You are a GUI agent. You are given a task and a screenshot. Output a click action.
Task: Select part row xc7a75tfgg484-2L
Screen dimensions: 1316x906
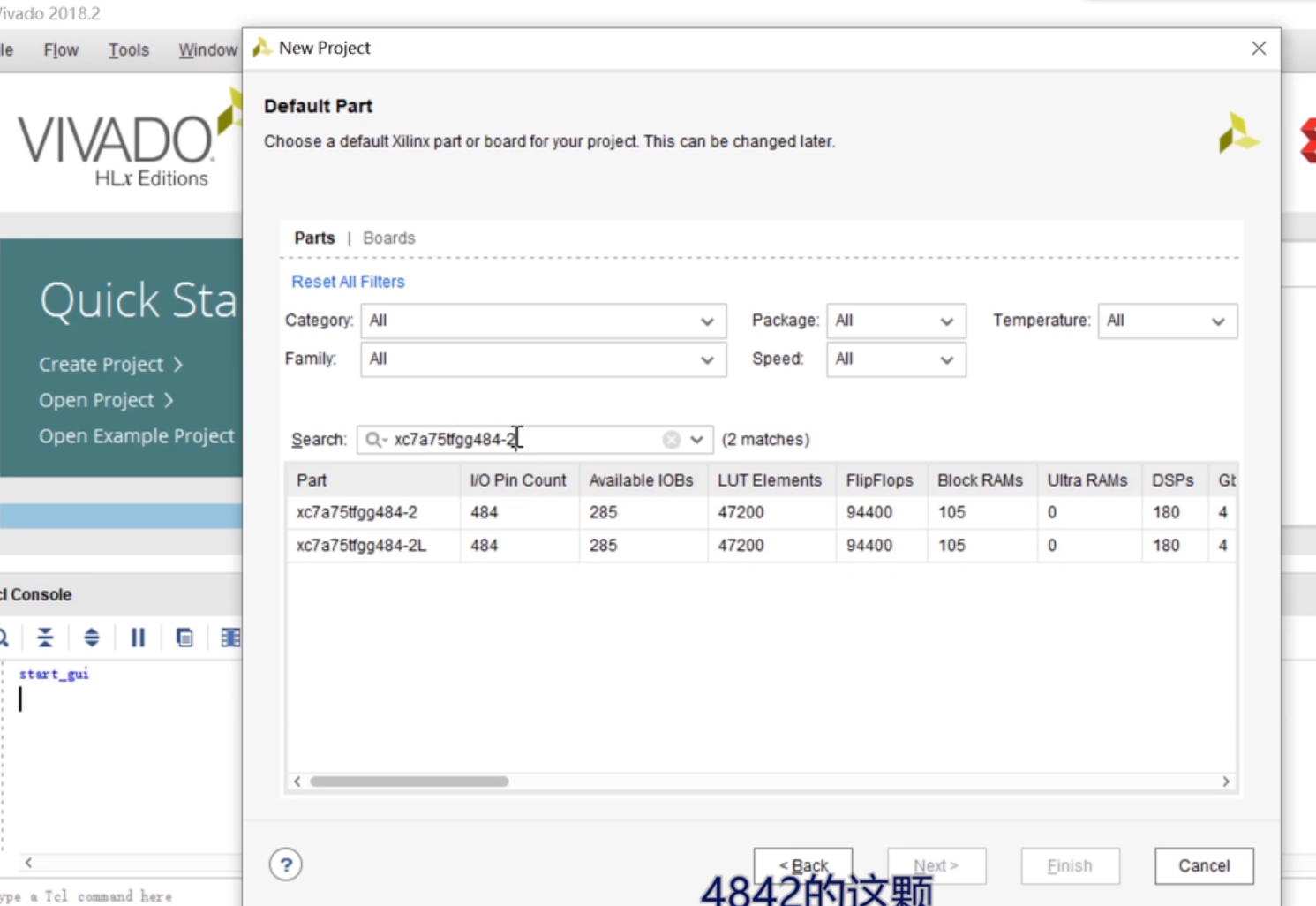click(761, 546)
